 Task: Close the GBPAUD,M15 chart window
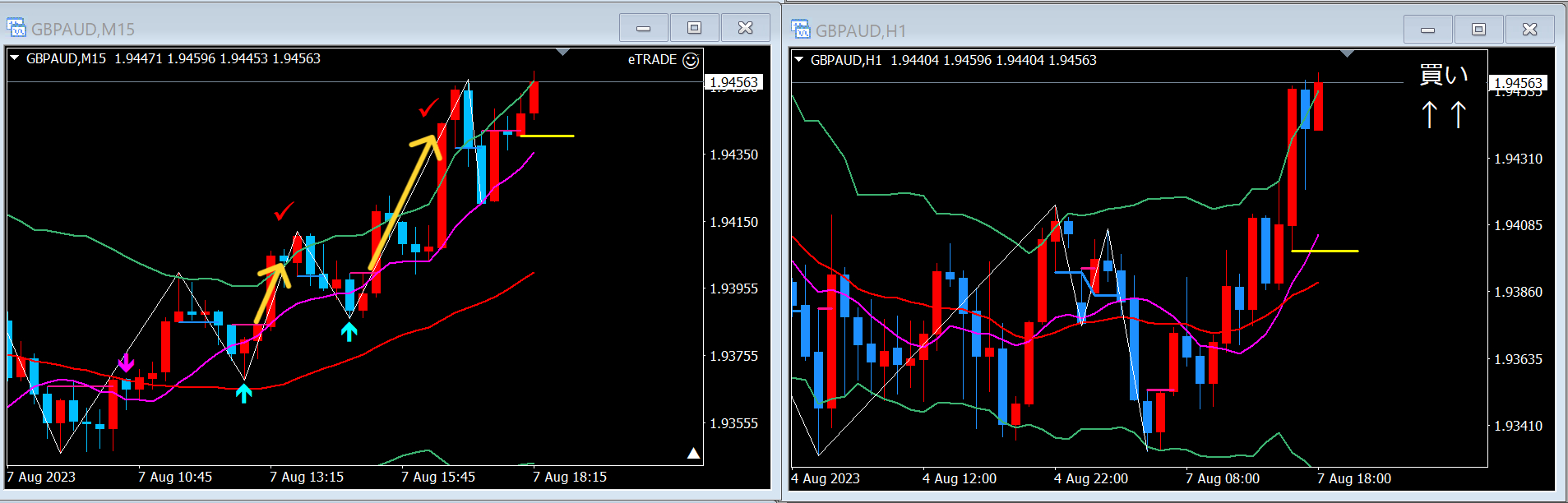pos(746,28)
